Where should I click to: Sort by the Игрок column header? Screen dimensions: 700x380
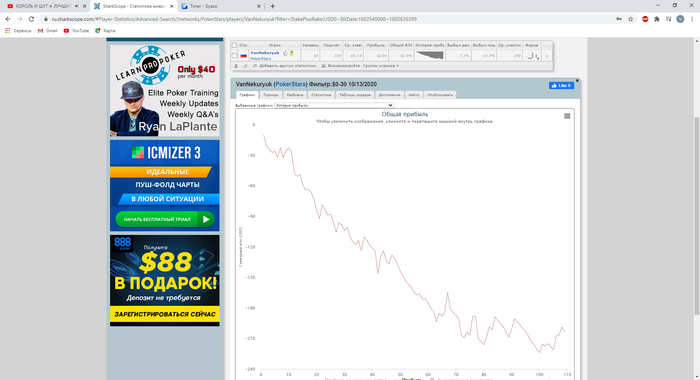(x=275, y=45)
